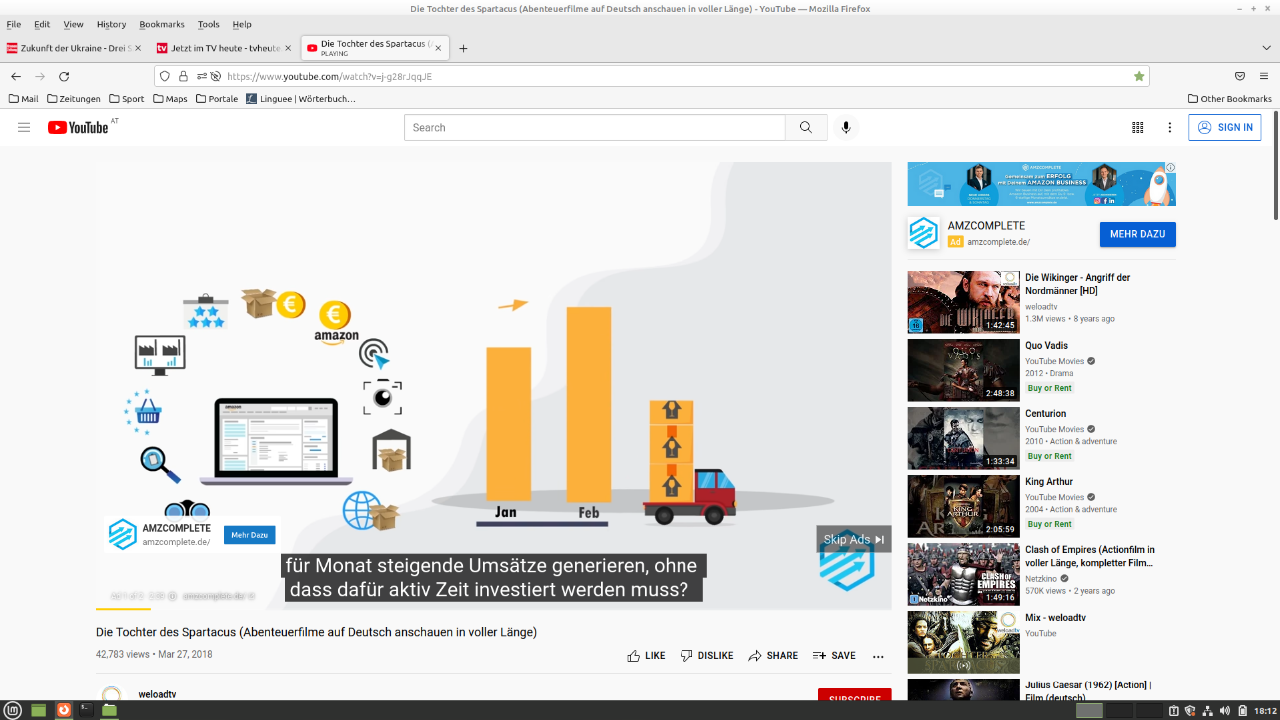Open the Maps bookmarks folder
1280x720 pixels.
(x=170, y=99)
